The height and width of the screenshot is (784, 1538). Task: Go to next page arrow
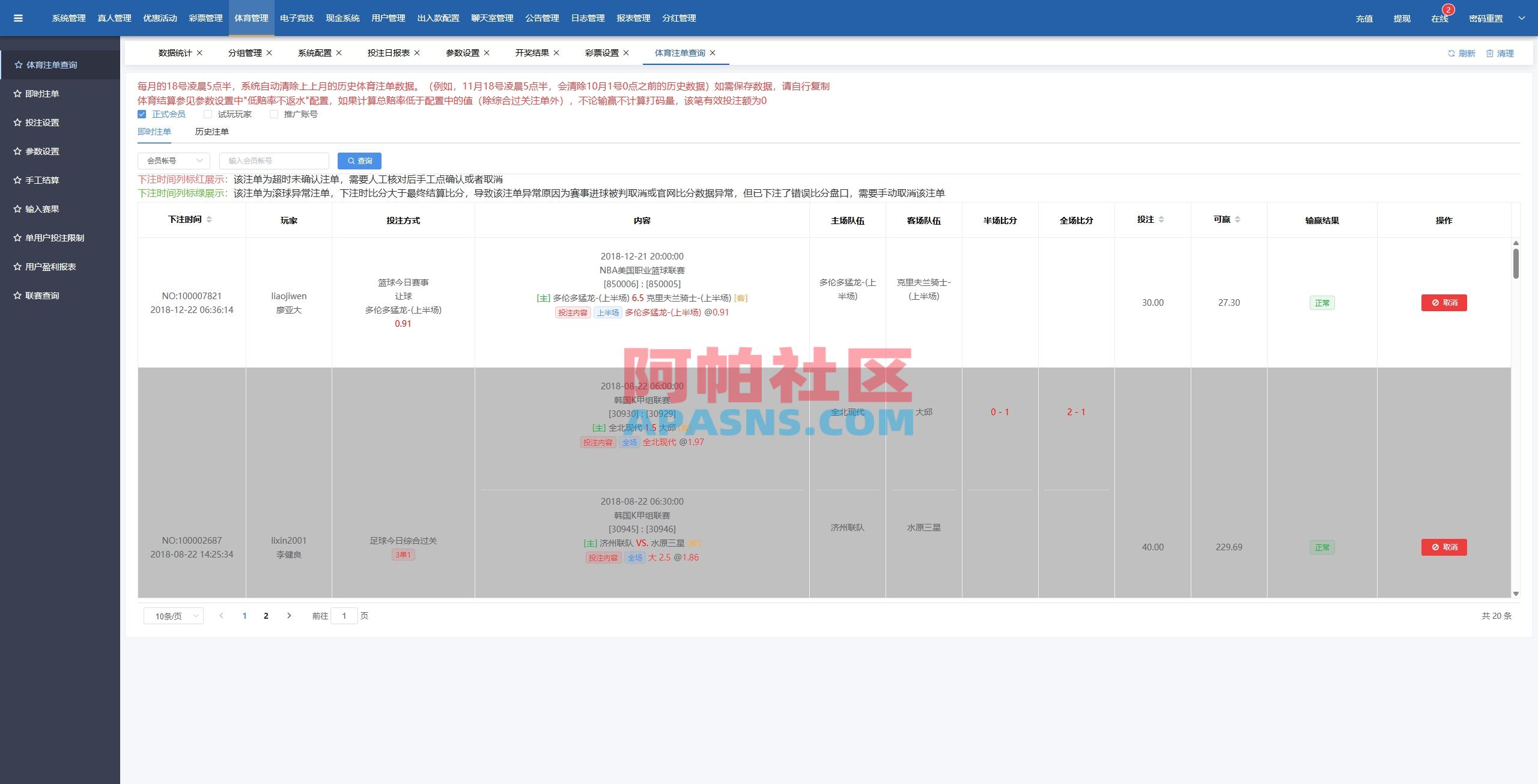click(x=289, y=616)
